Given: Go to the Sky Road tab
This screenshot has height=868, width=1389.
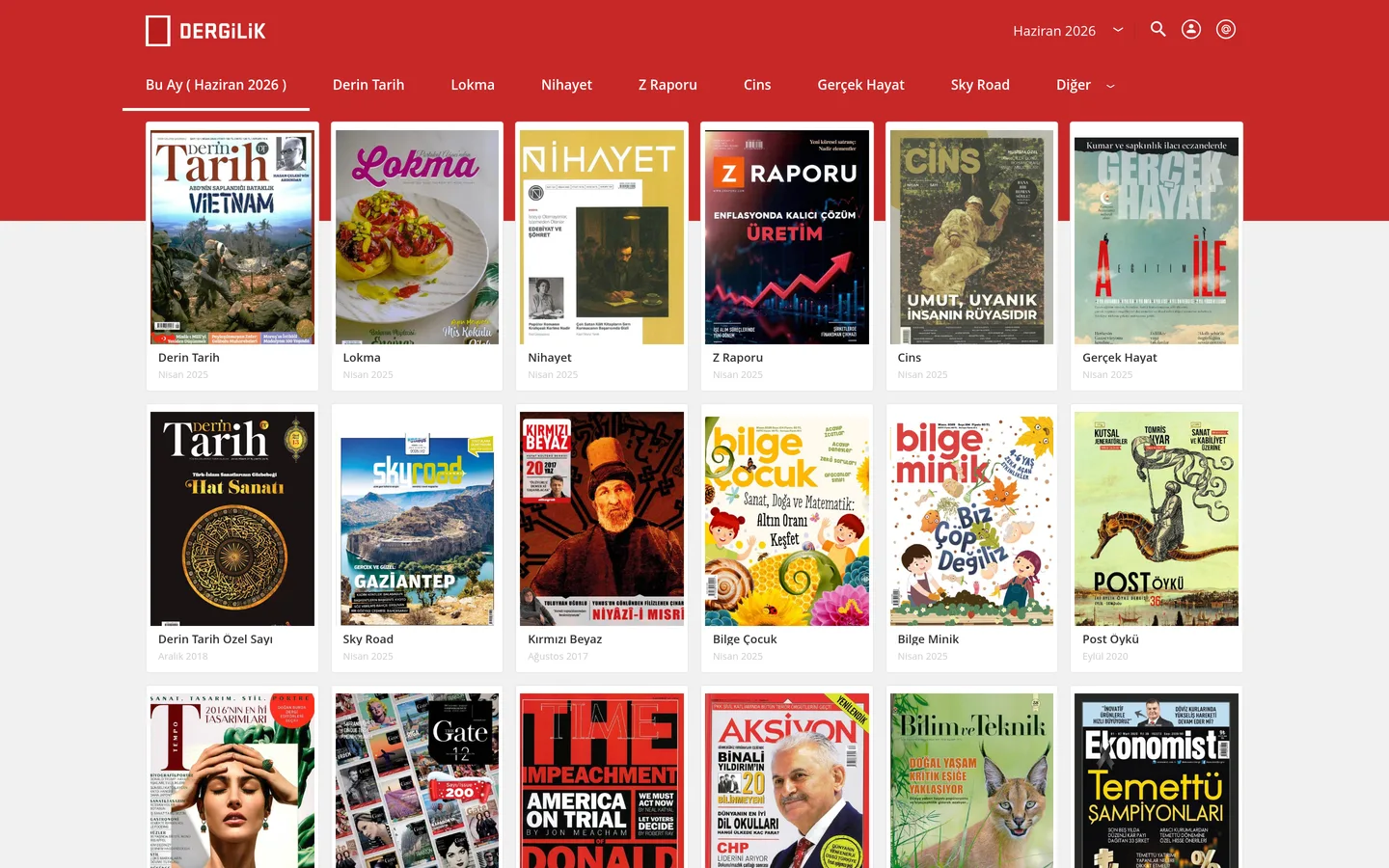Looking at the screenshot, I should coord(980,85).
